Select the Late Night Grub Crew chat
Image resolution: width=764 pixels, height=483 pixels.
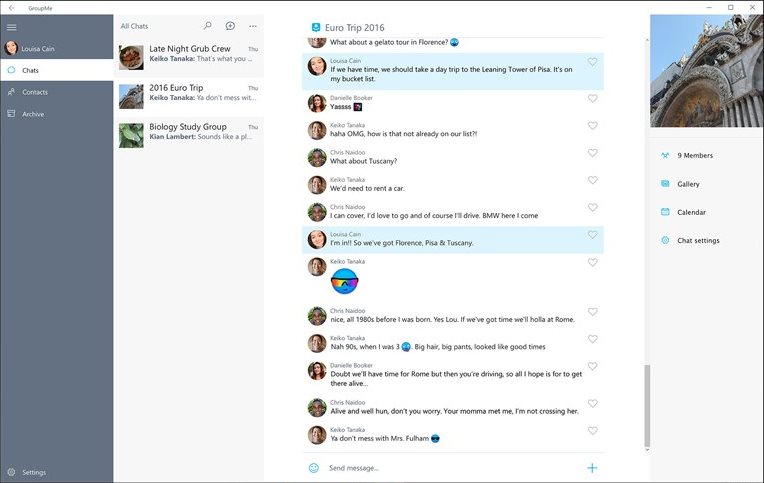coord(189,58)
